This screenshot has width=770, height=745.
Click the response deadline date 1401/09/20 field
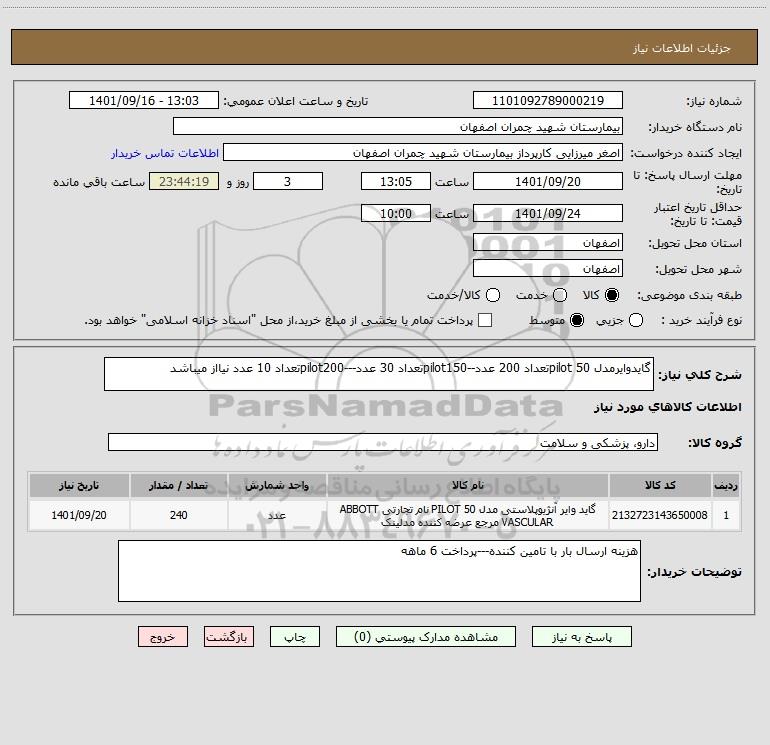548,181
